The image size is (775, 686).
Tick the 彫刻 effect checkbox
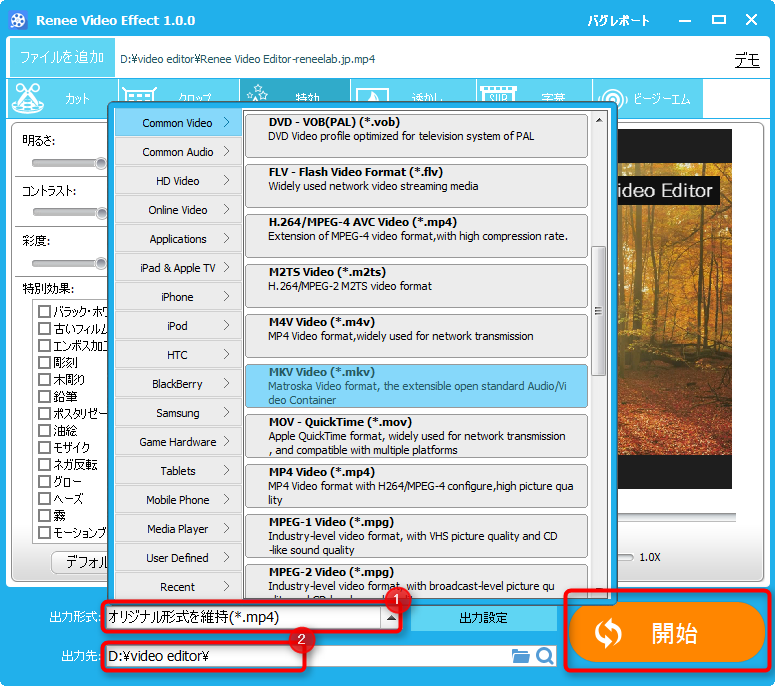pos(44,363)
